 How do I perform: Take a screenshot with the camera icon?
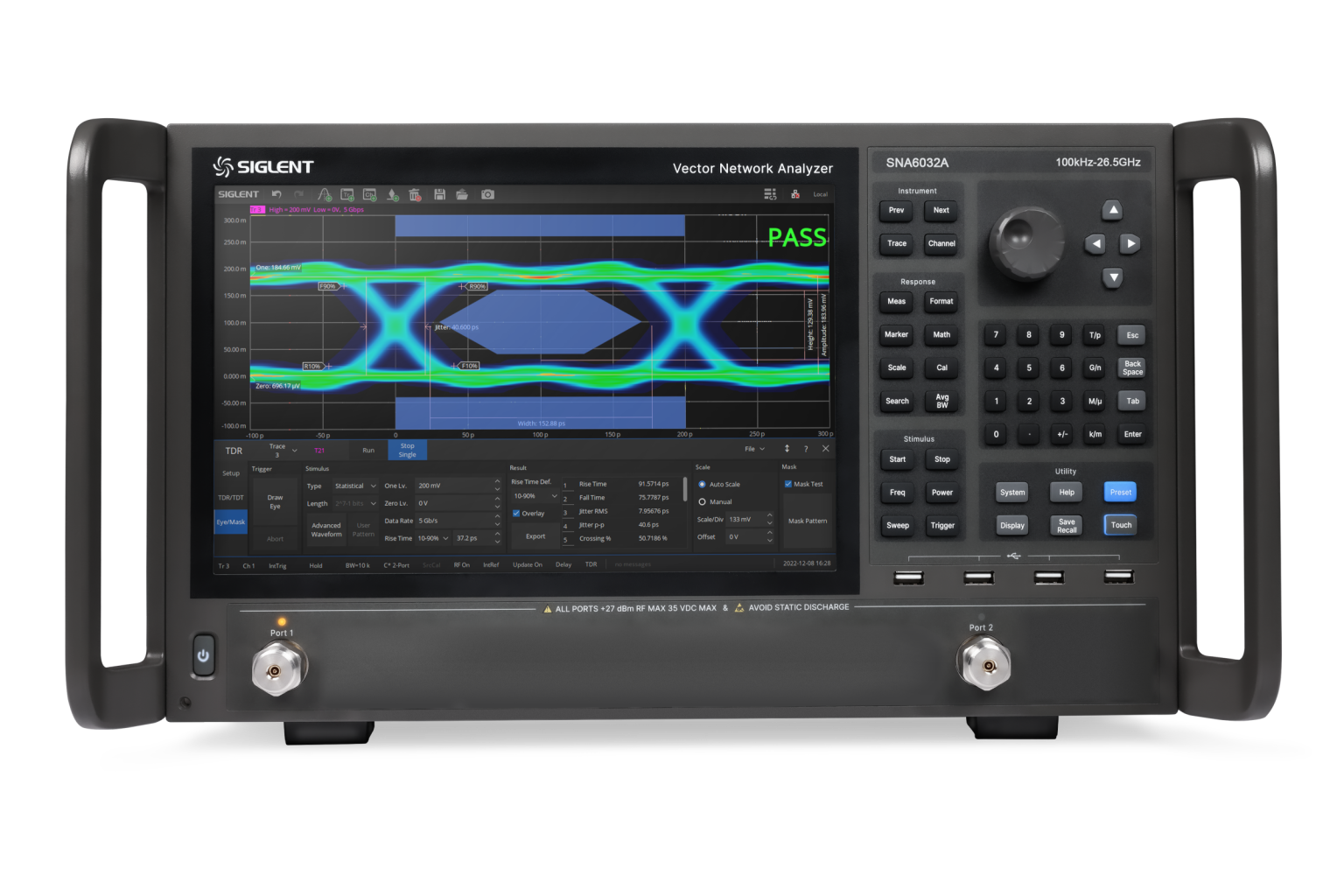[x=488, y=194]
